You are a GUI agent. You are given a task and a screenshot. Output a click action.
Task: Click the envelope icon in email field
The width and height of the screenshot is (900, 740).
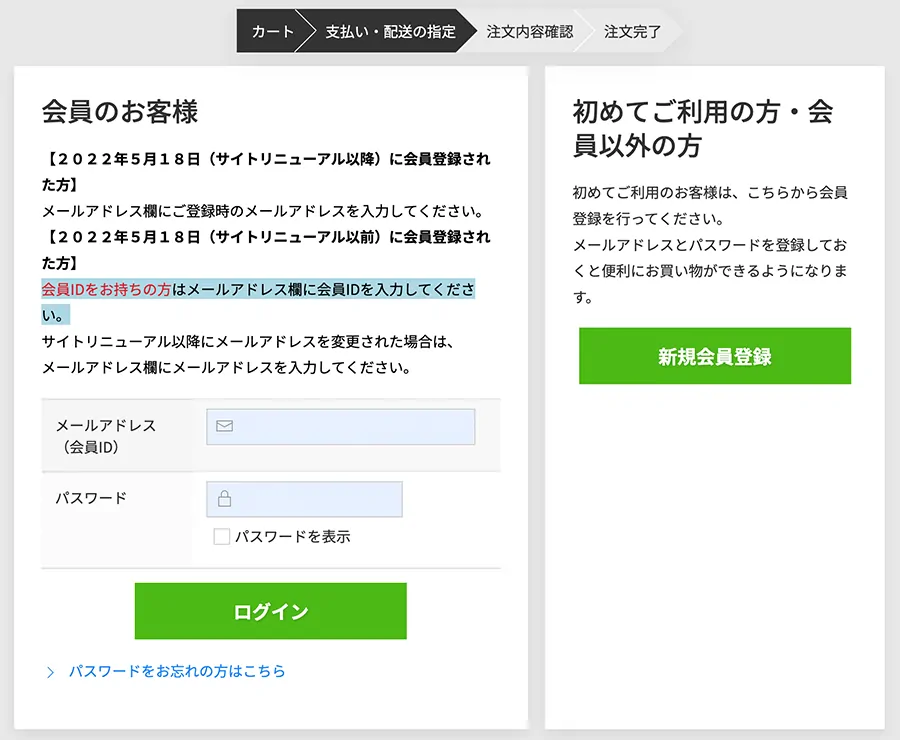[224, 426]
